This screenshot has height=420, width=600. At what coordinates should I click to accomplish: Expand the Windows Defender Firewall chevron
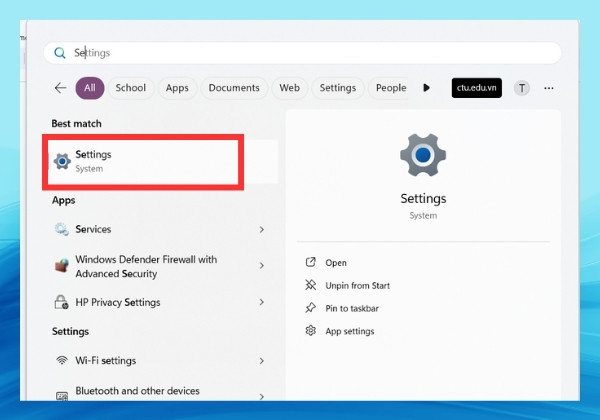(x=262, y=265)
